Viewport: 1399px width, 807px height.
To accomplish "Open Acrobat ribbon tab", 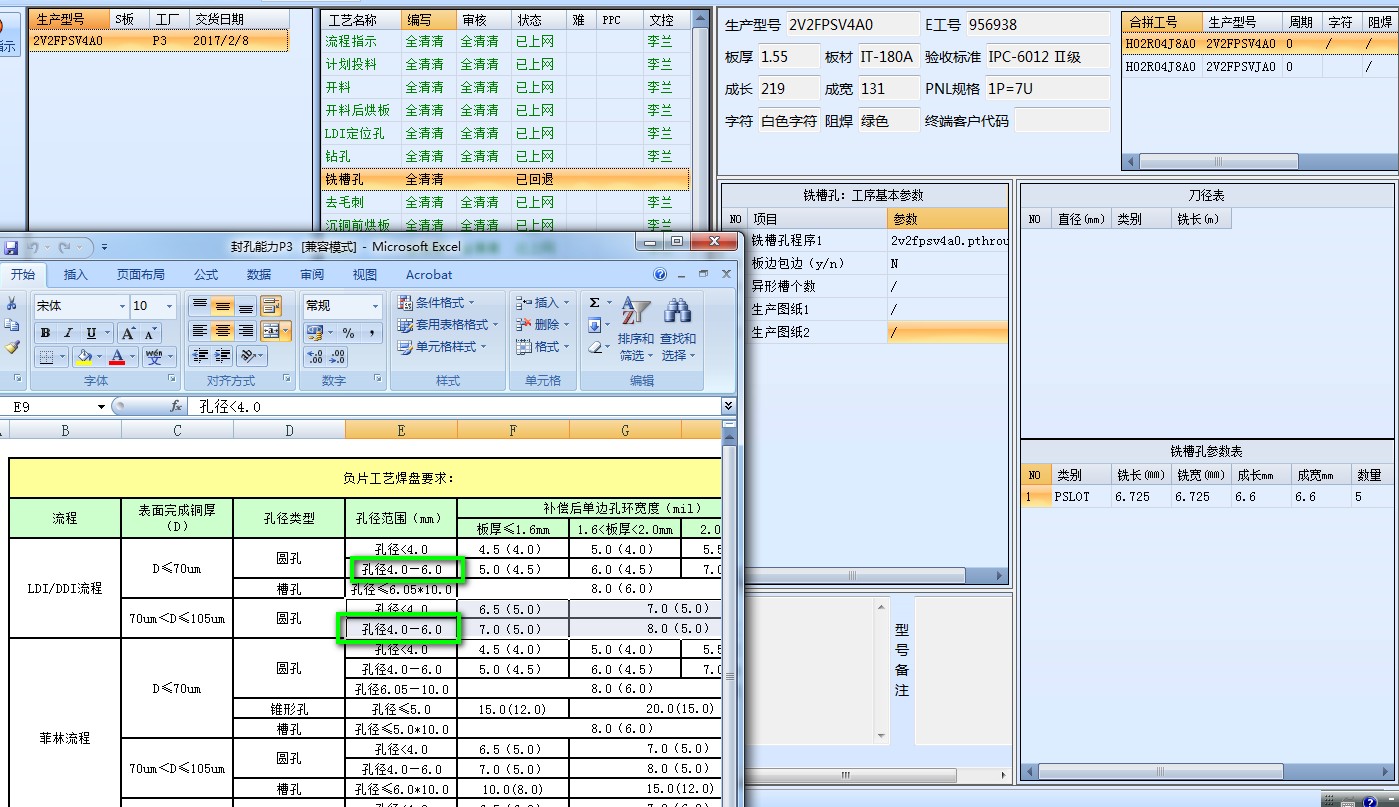I will tap(429, 274).
